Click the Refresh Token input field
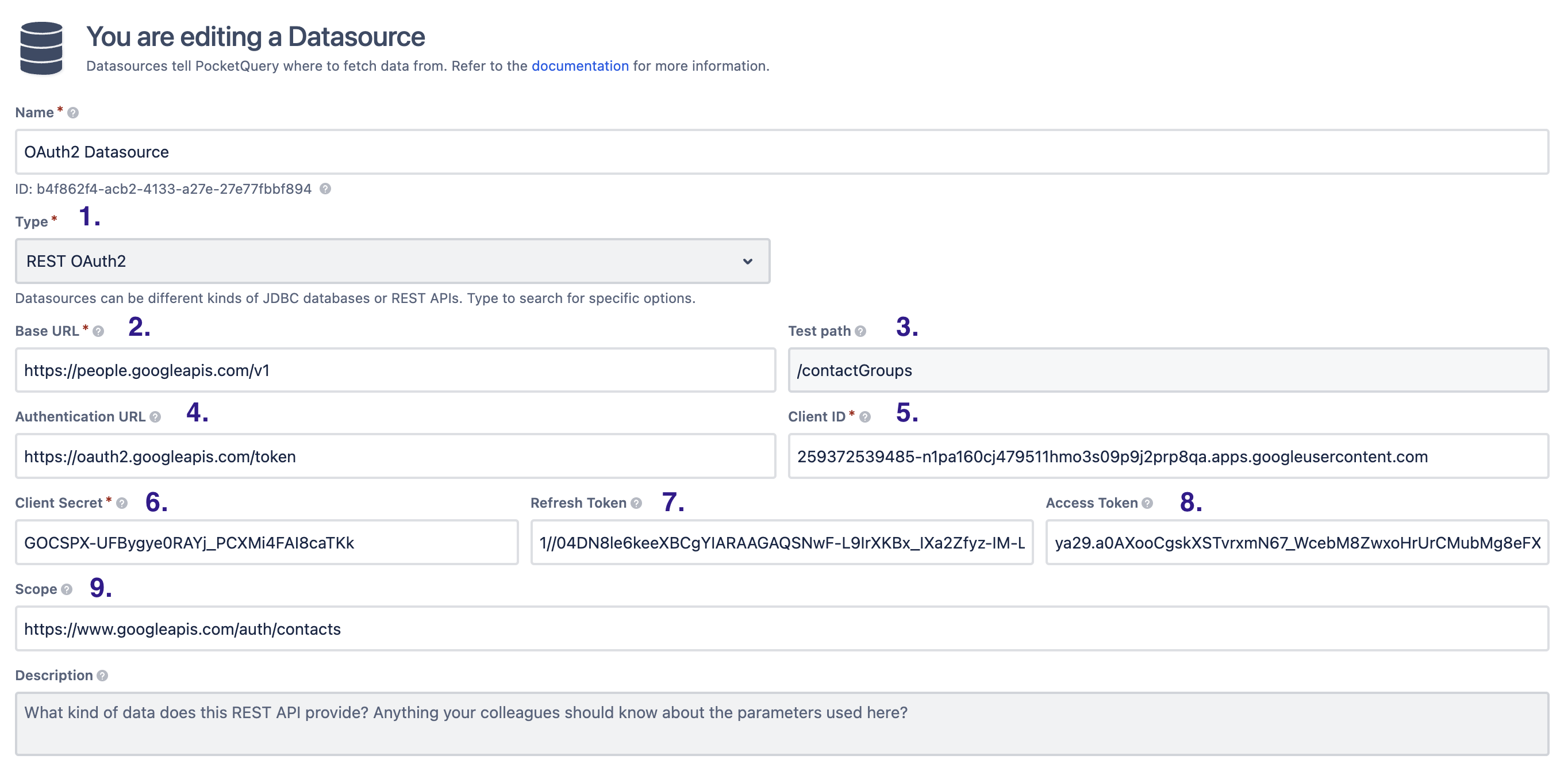Viewport: 1568px width, 767px height. pyautogui.click(x=782, y=542)
